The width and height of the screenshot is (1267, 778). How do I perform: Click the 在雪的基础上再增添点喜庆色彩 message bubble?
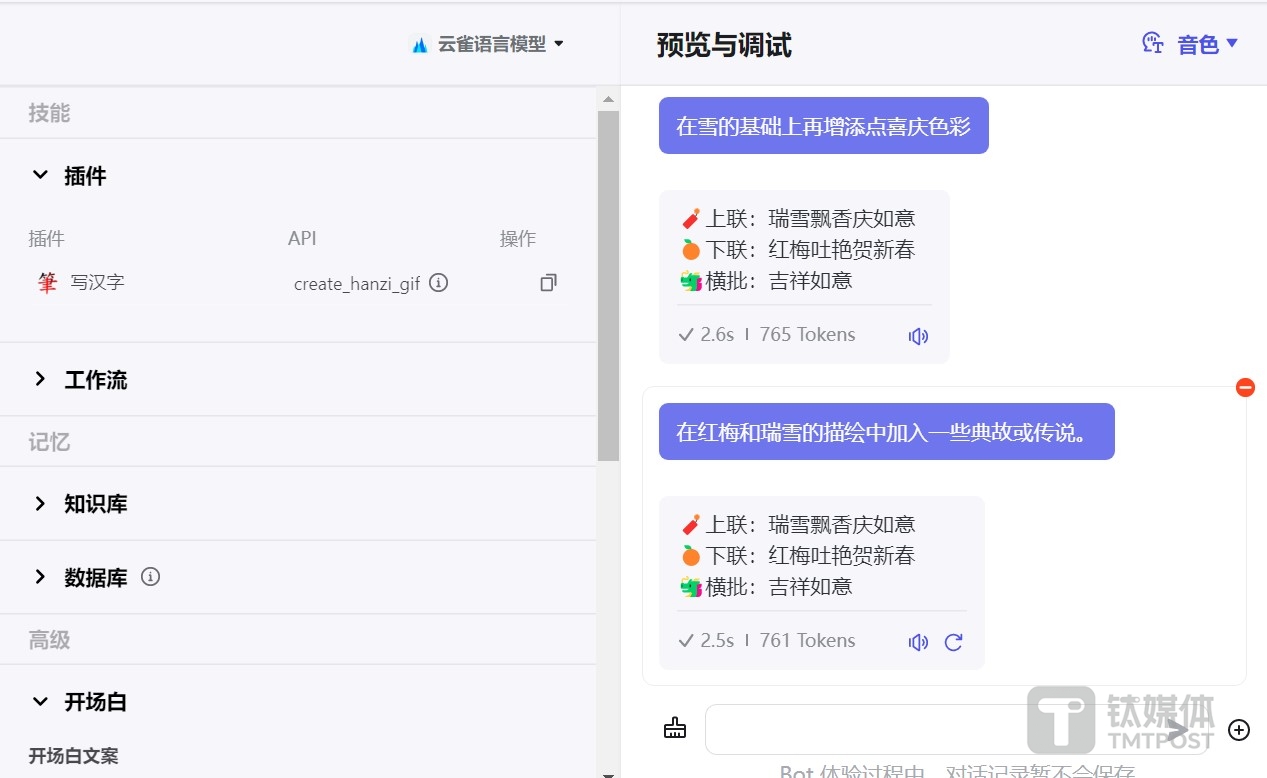pyautogui.click(x=823, y=126)
